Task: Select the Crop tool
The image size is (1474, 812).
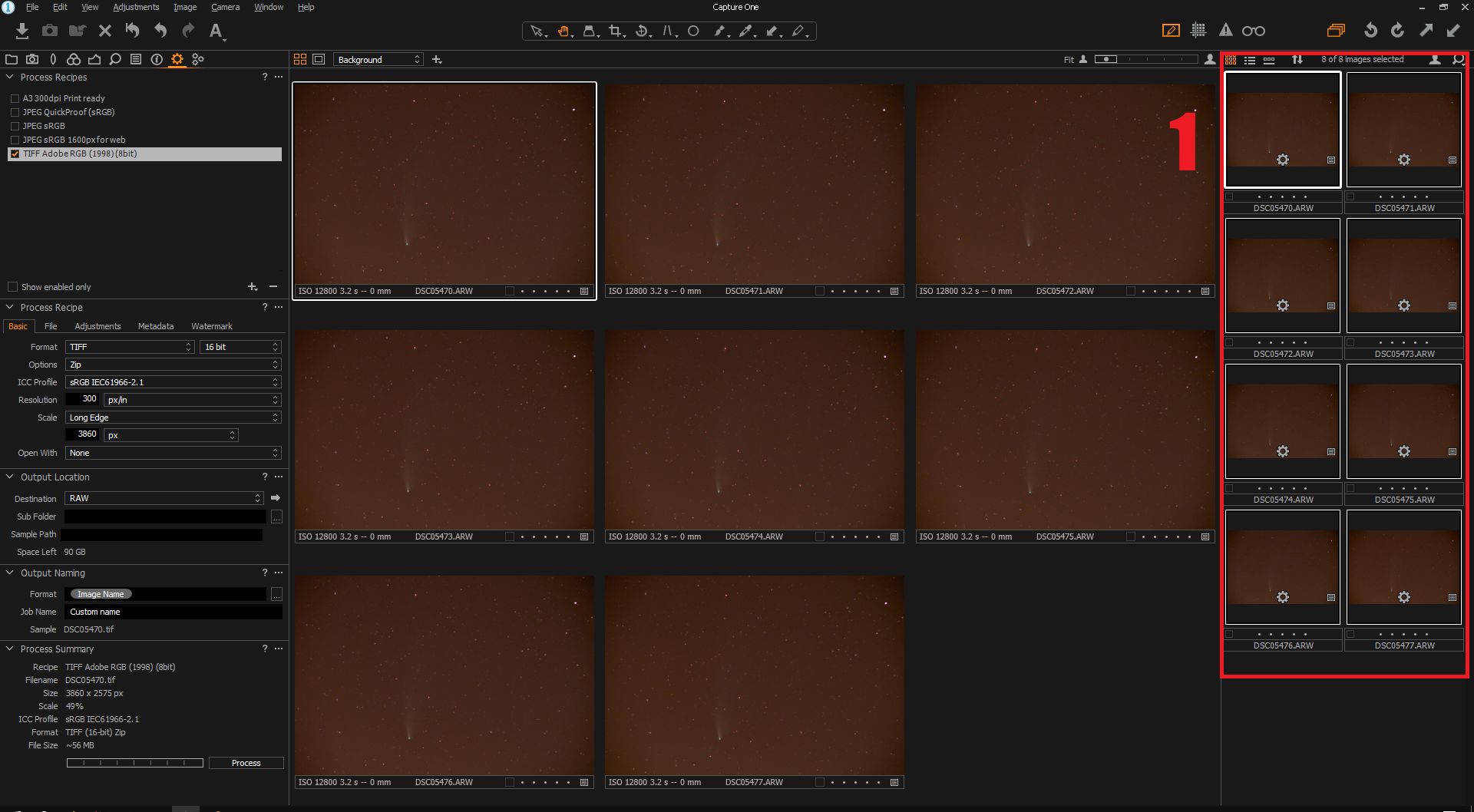Action: coord(615,31)
